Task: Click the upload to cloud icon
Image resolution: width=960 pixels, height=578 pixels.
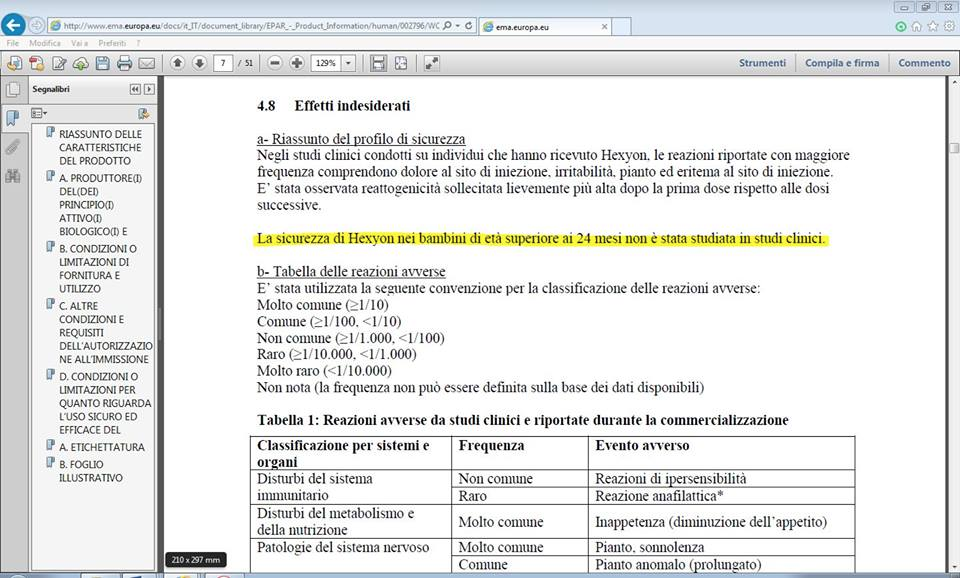Action: pos(80,63)
